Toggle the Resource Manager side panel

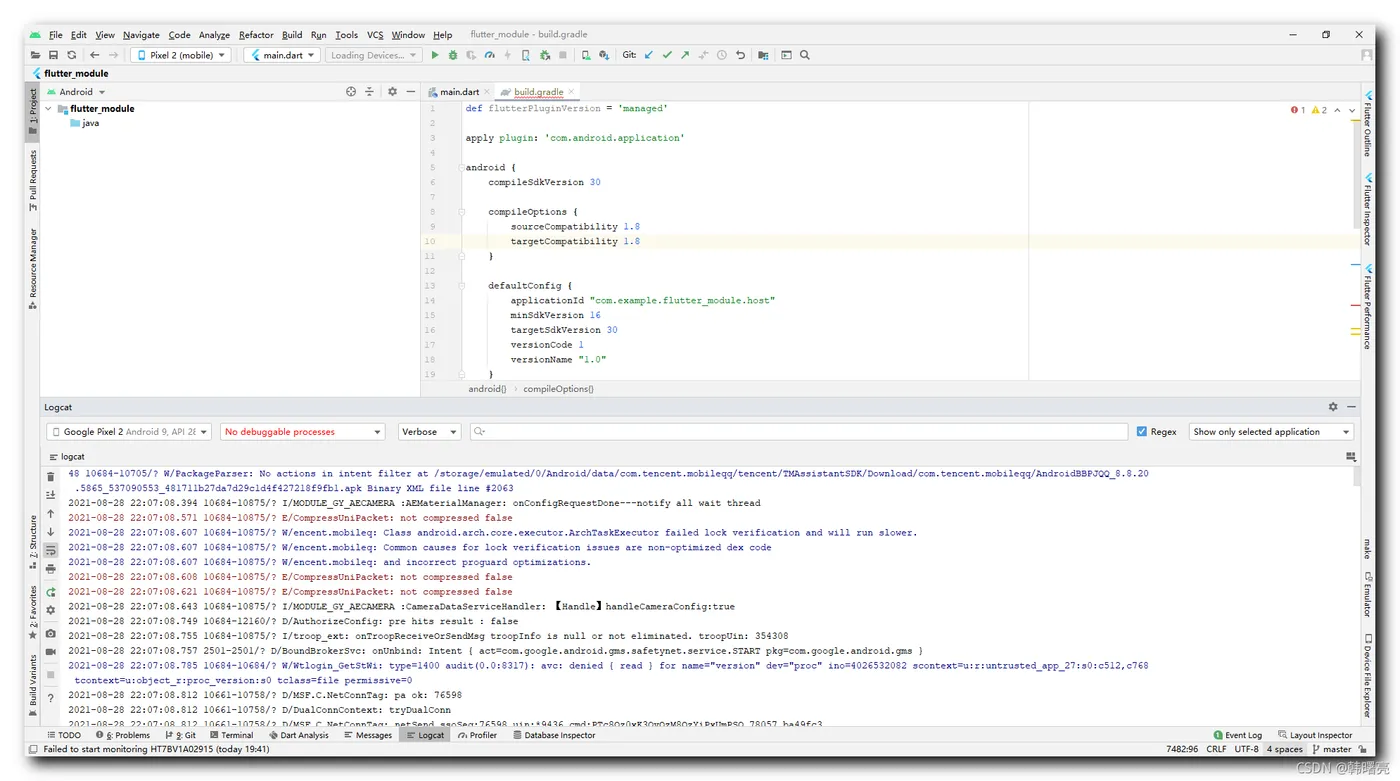[x=33, y=269]
